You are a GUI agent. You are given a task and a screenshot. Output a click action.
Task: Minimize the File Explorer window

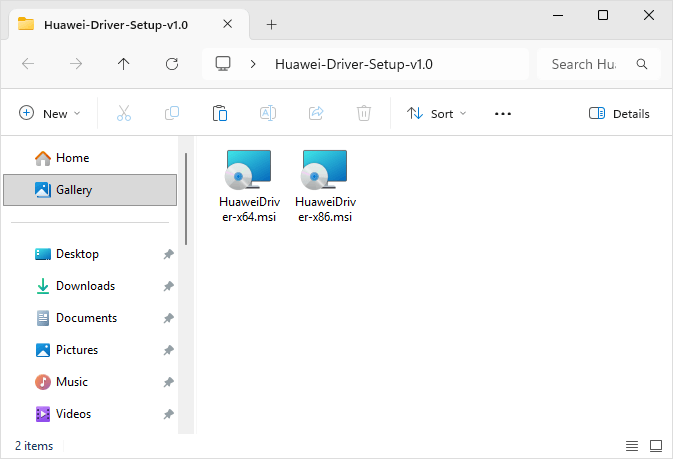pos(558,15)
